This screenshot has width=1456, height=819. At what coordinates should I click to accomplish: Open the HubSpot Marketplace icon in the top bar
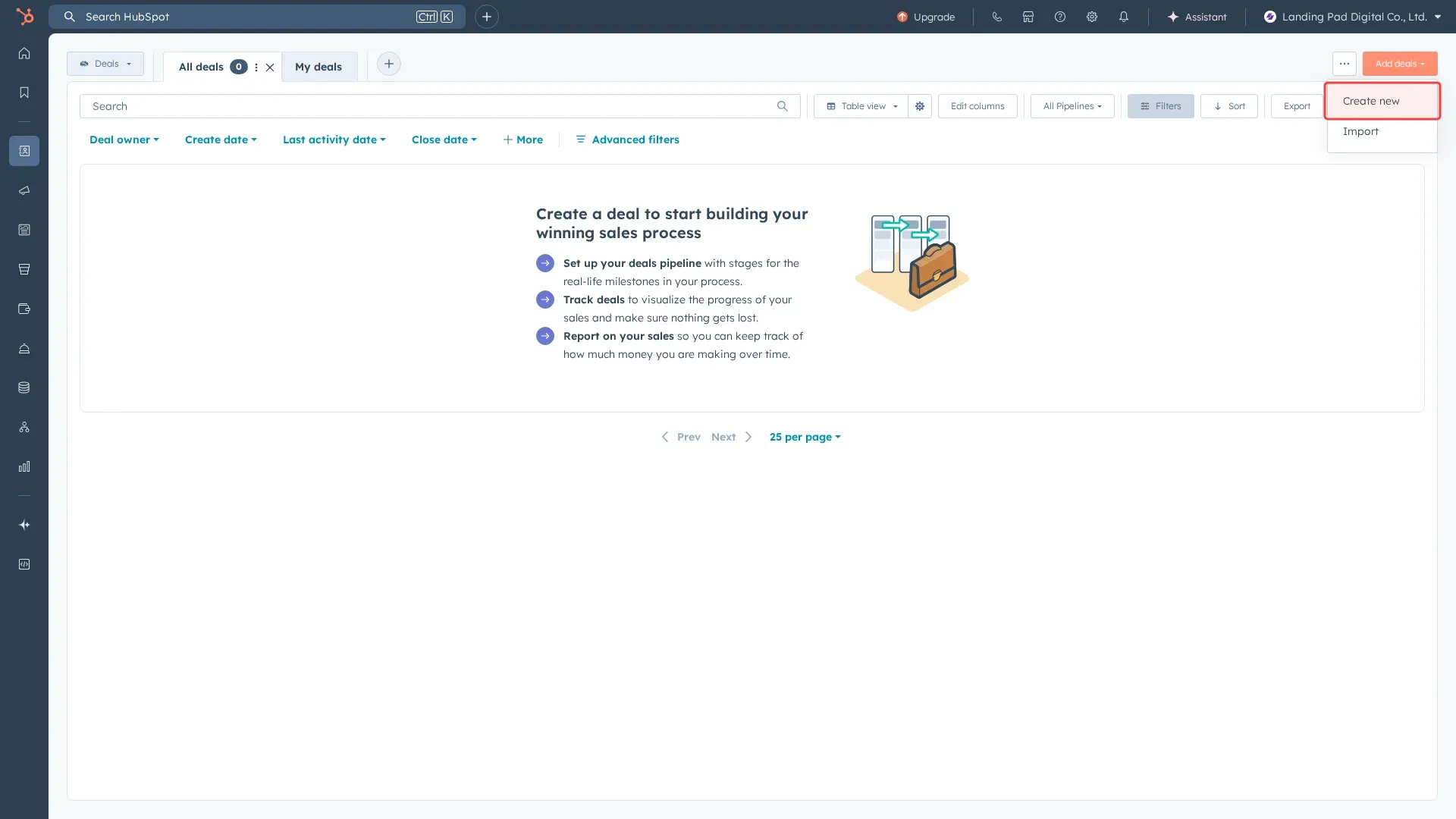pyautogui.click(x=1028, y=17)
